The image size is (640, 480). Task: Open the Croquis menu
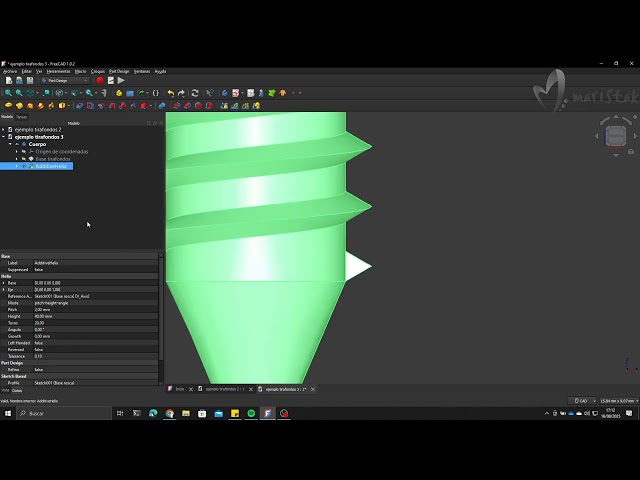[x=98, y=71]
